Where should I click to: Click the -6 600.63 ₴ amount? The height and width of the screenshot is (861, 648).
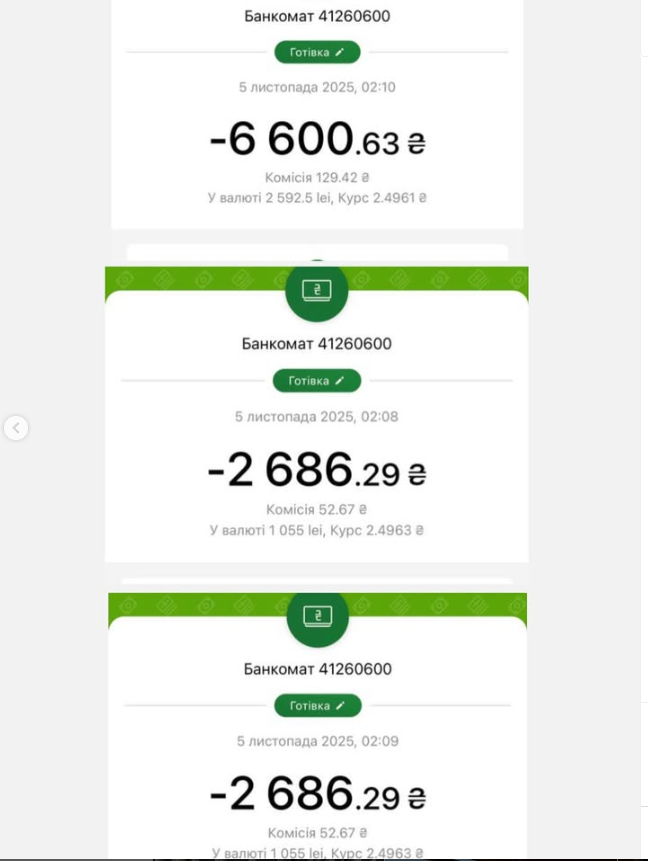click(x=317, y=140)
